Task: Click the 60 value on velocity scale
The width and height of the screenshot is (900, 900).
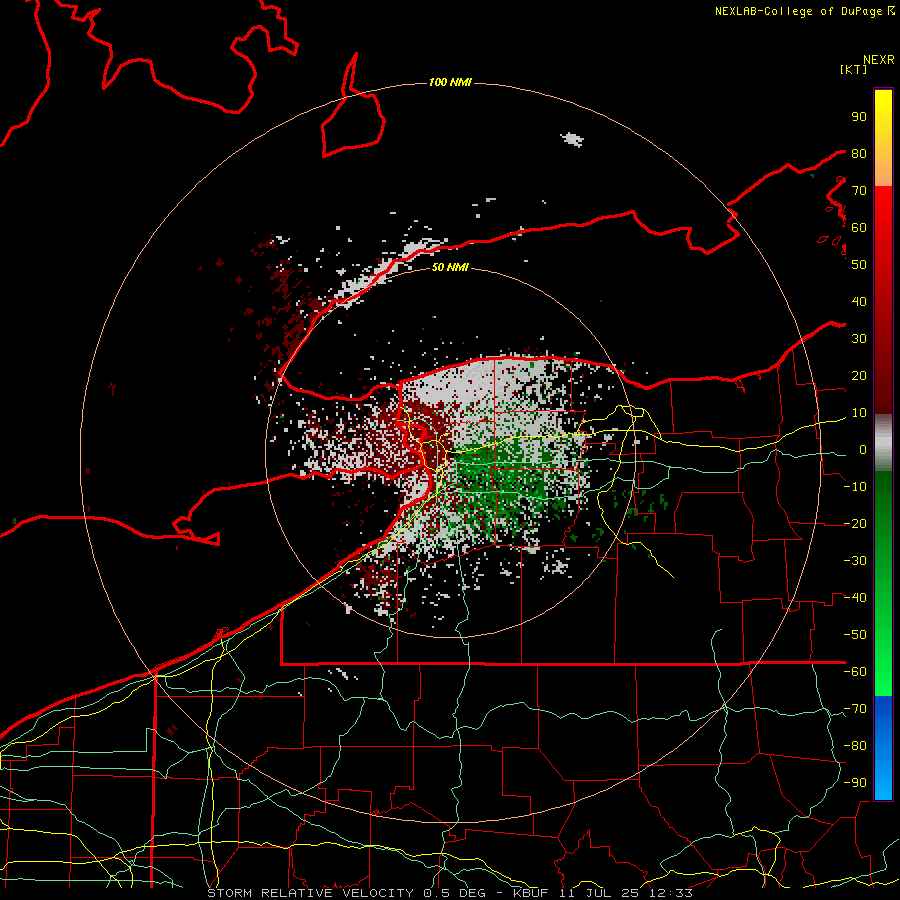Action: pos(859,227)
